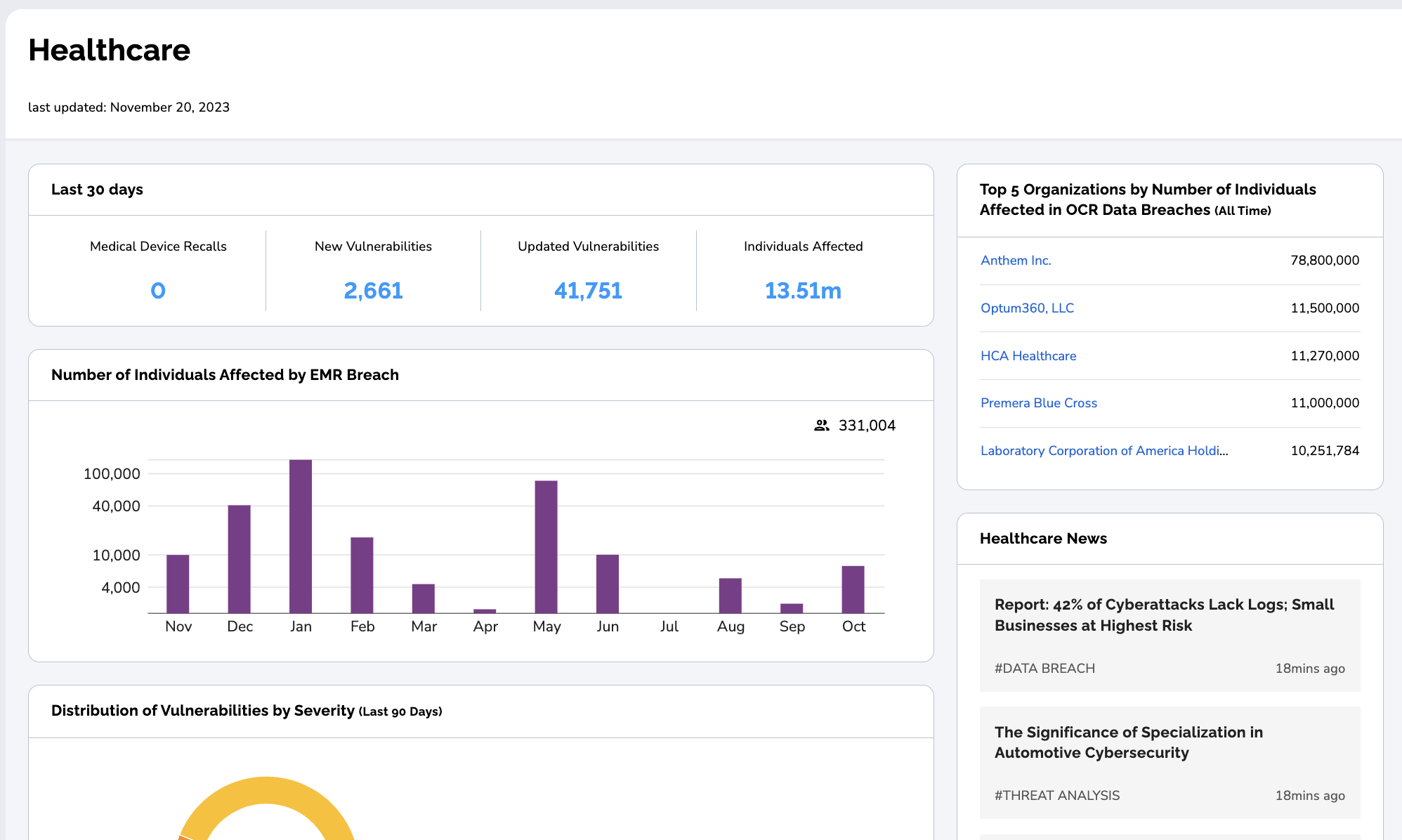Image resolution: width=1402 pixels, height=840 pixels.
Task: Click the yellow segment of severity donut
Action: [267, 791]
